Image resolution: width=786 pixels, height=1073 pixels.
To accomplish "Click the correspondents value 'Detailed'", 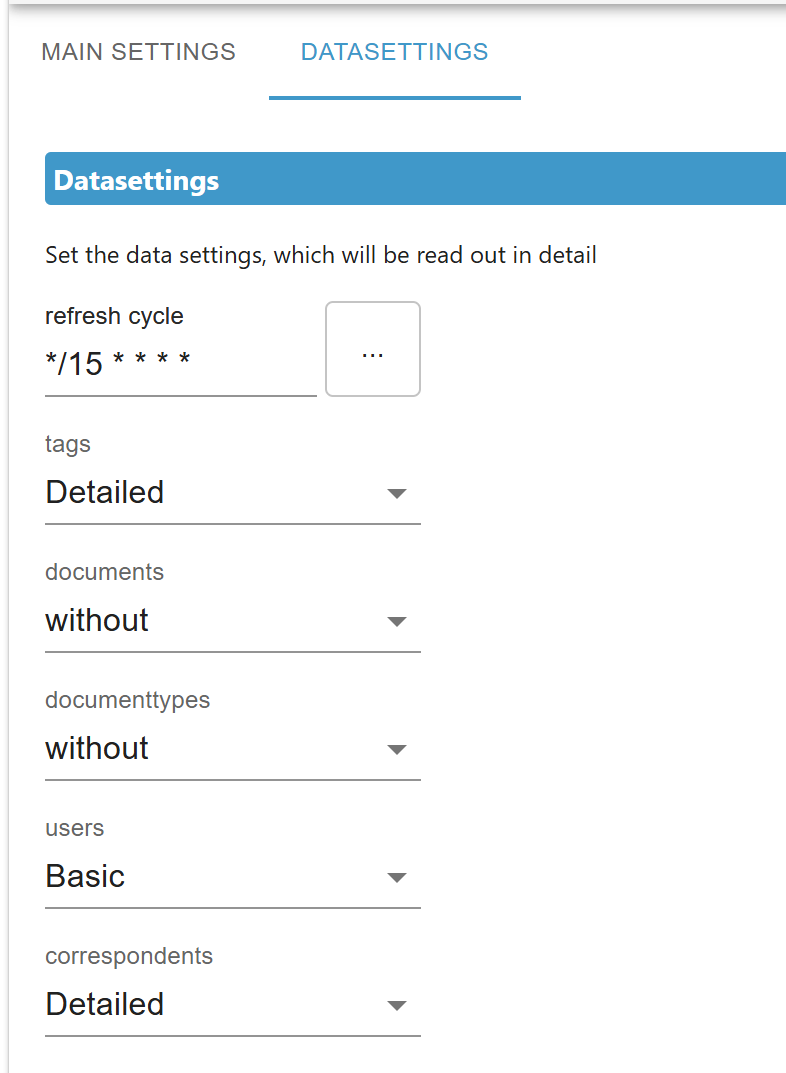I will point(105,1004).
